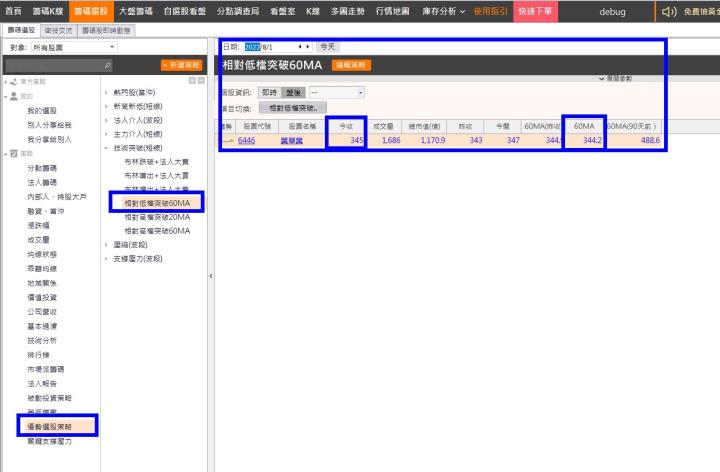This screenshot has width=720, height=472.
Task: Click the speaker announcement icon in top bar
Action: [669, 11]
